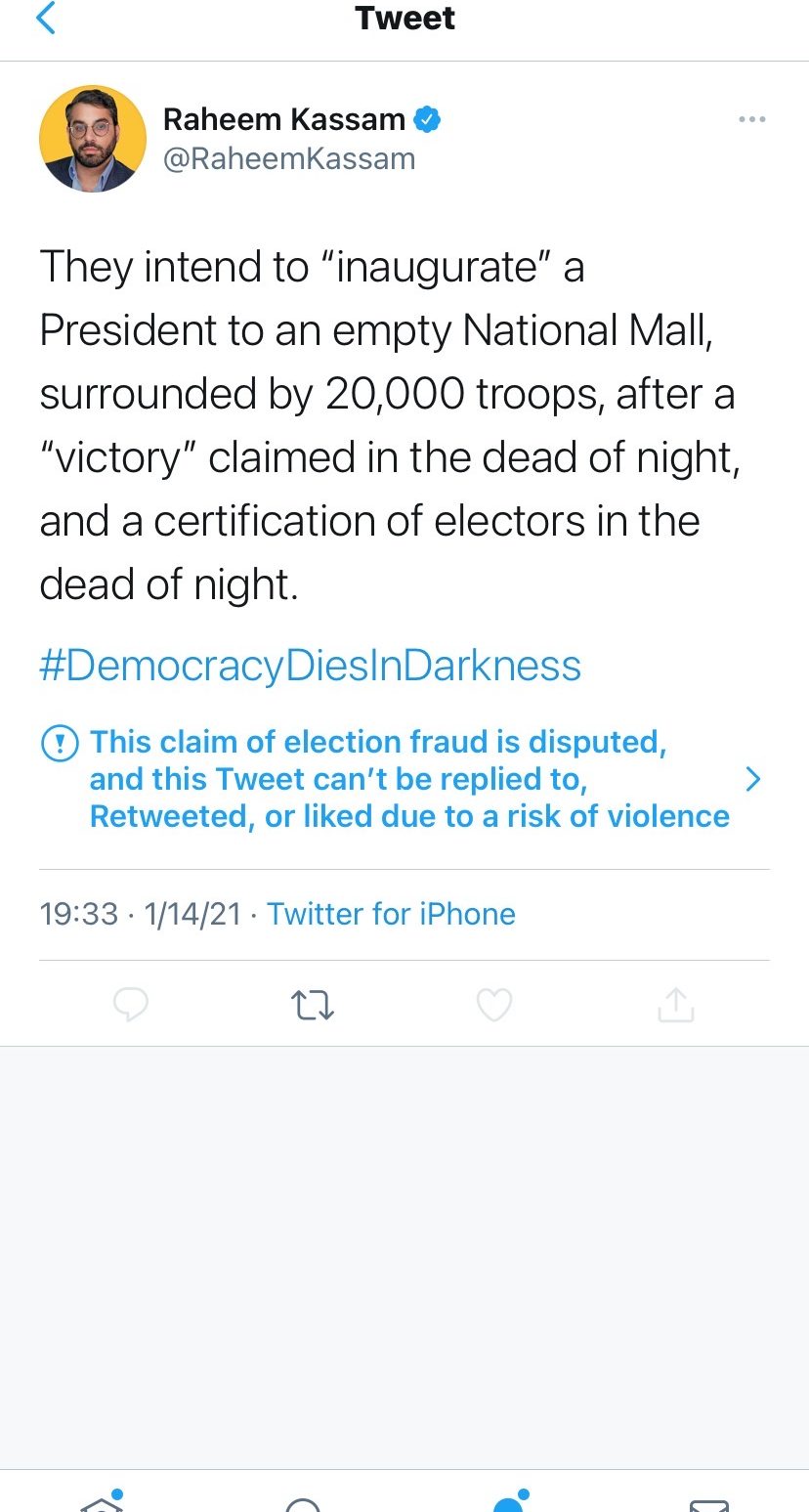The width and height of the screenshot is (809, 1512).
Task: Tap the Raheem Kassam display name
Action: [x=283, y=120]
